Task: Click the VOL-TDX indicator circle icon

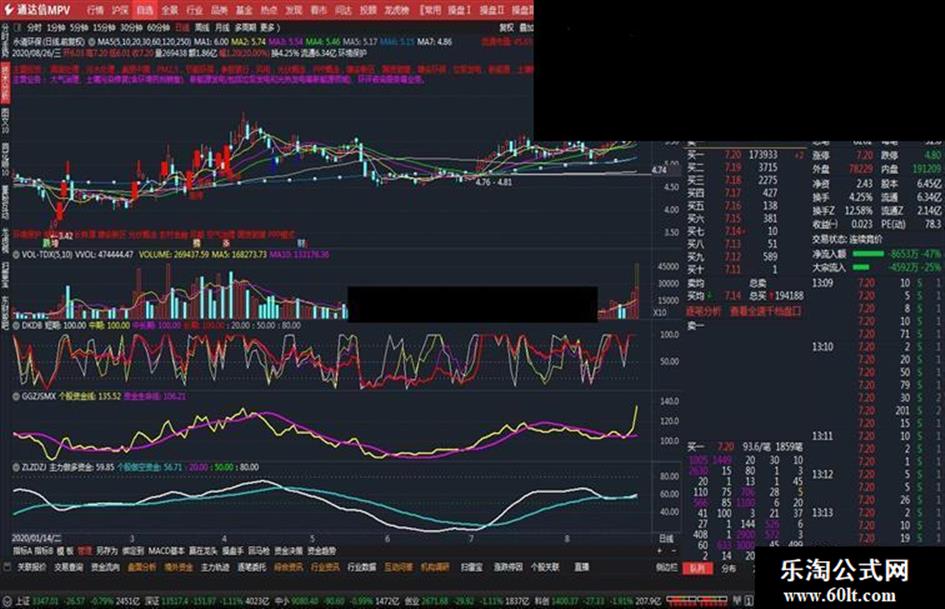Action: click(x=16, y=255)
